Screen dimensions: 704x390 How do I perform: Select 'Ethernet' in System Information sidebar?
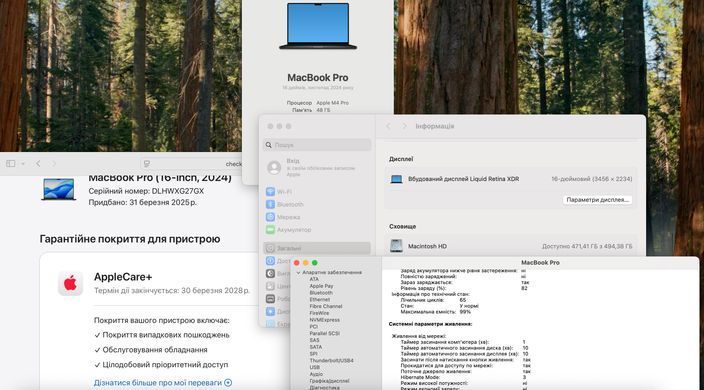coord(320,299)
